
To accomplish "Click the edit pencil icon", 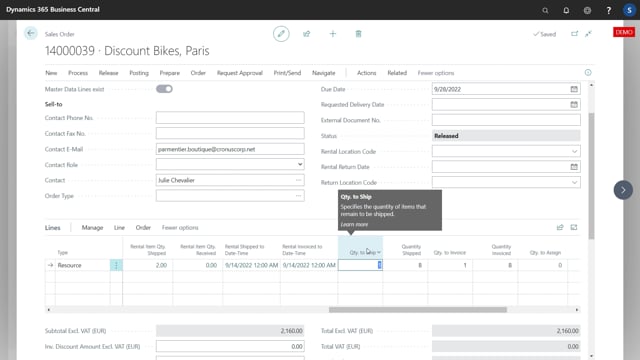I will point(281,34).
